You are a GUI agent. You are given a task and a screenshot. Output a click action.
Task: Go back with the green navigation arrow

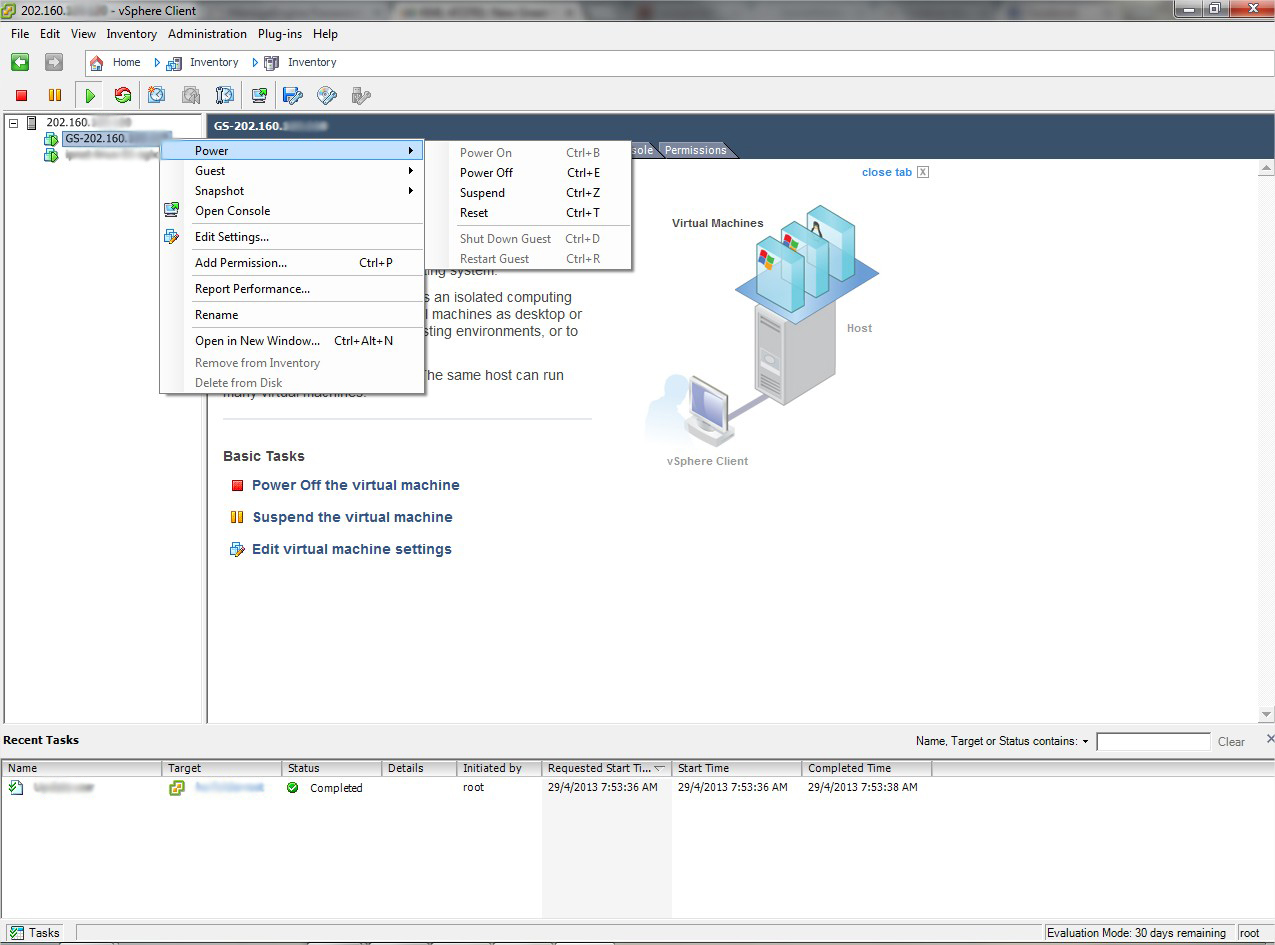click(20, 62)
